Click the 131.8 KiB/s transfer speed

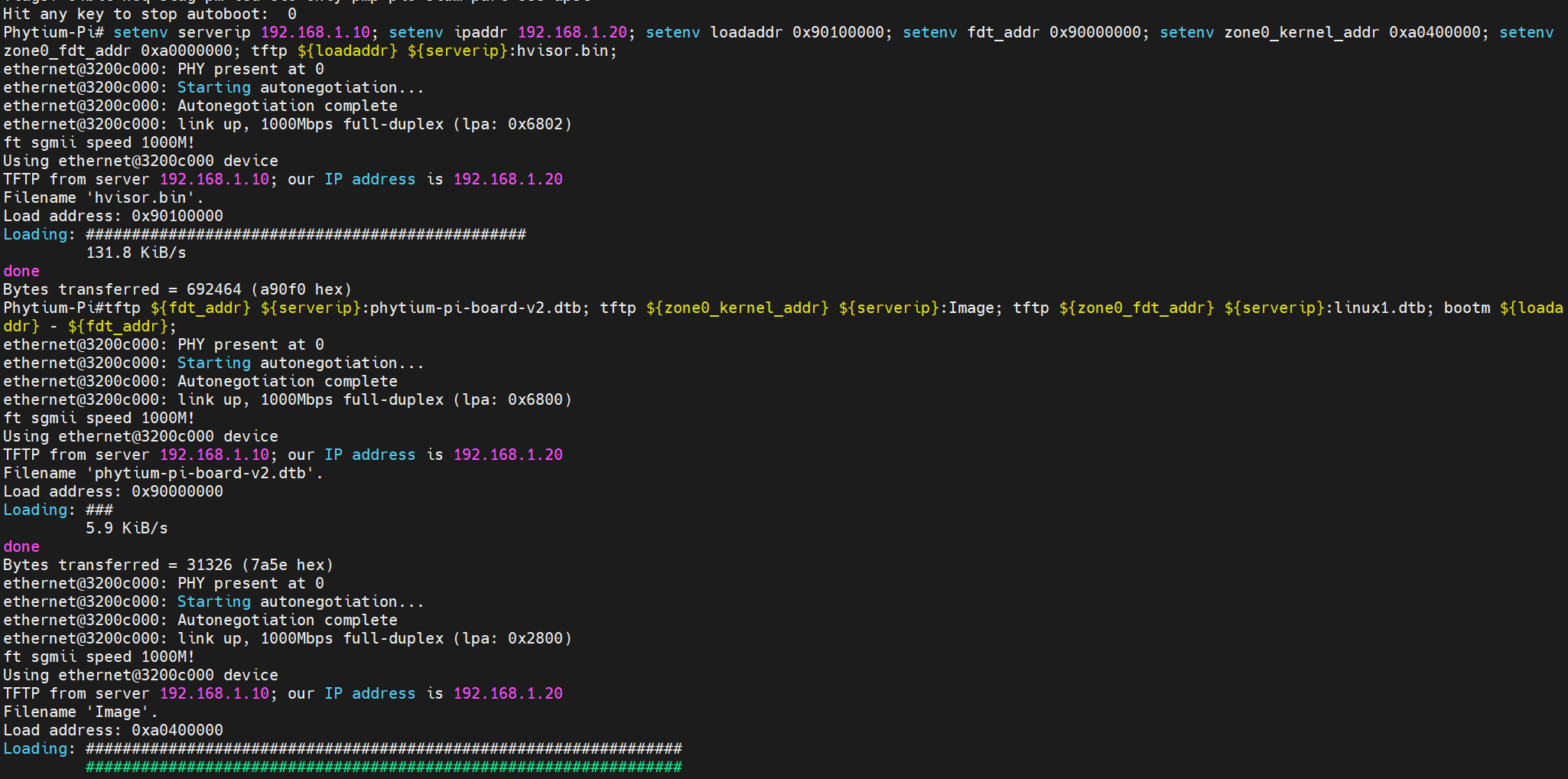(135, 253)
